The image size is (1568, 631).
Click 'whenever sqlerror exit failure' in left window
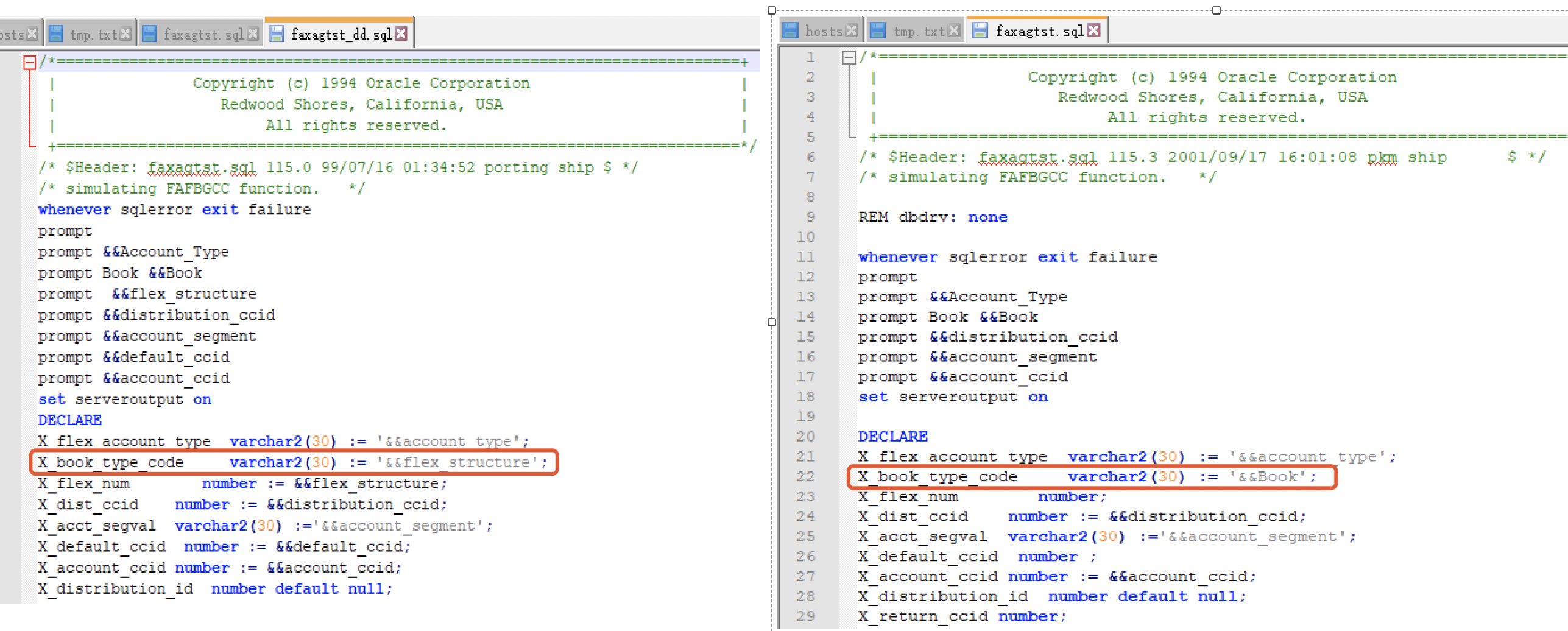click(174, 210)
